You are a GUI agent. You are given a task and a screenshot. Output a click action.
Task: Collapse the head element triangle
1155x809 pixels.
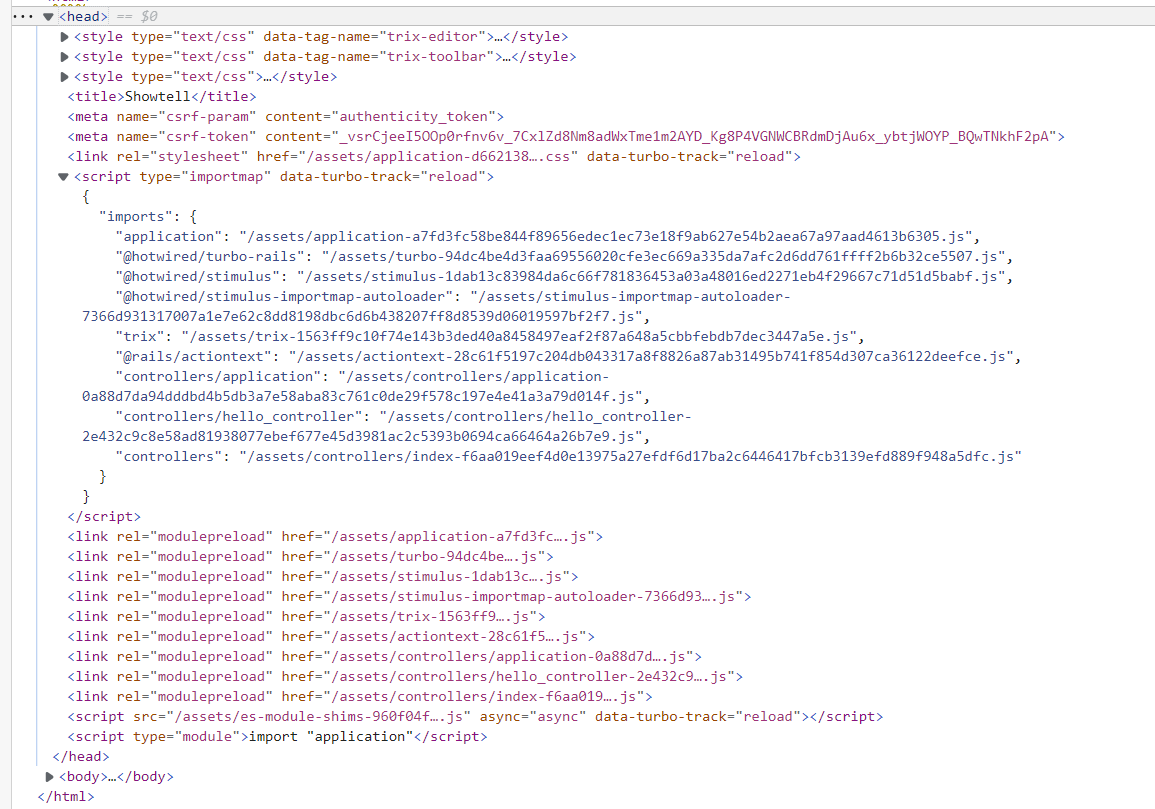49,16
